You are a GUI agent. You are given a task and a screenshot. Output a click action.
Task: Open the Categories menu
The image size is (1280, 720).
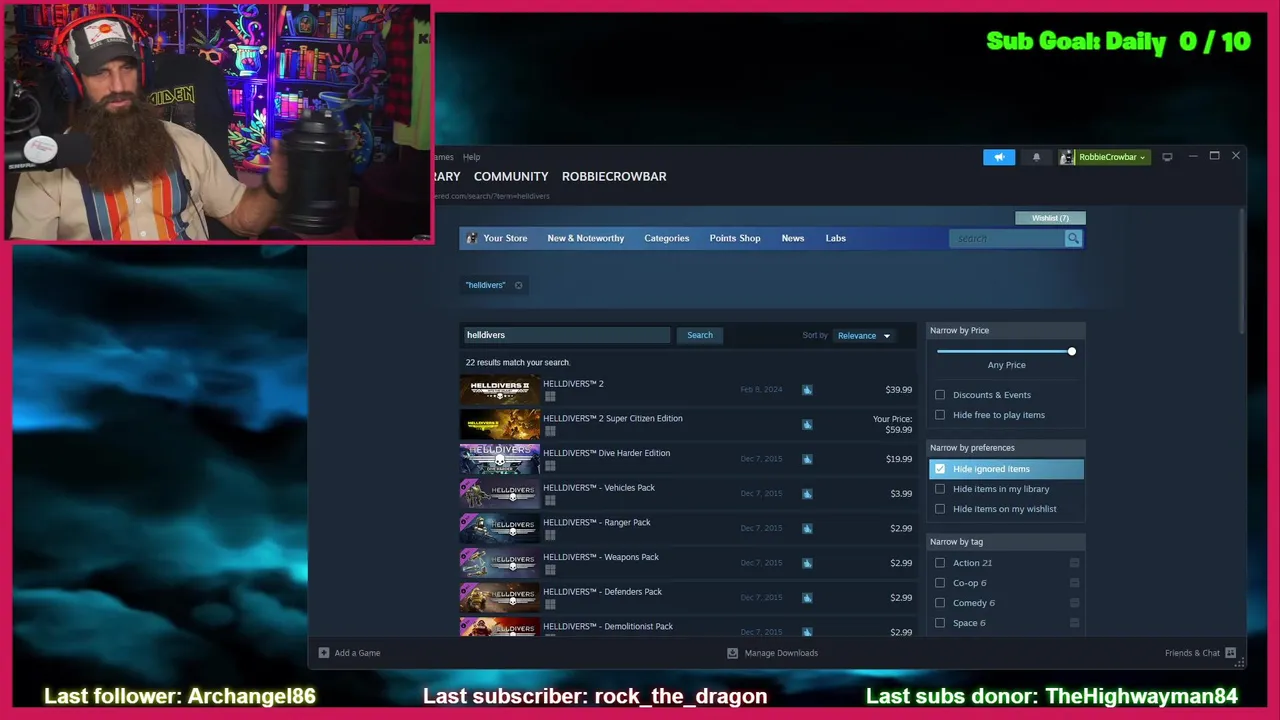666,238
